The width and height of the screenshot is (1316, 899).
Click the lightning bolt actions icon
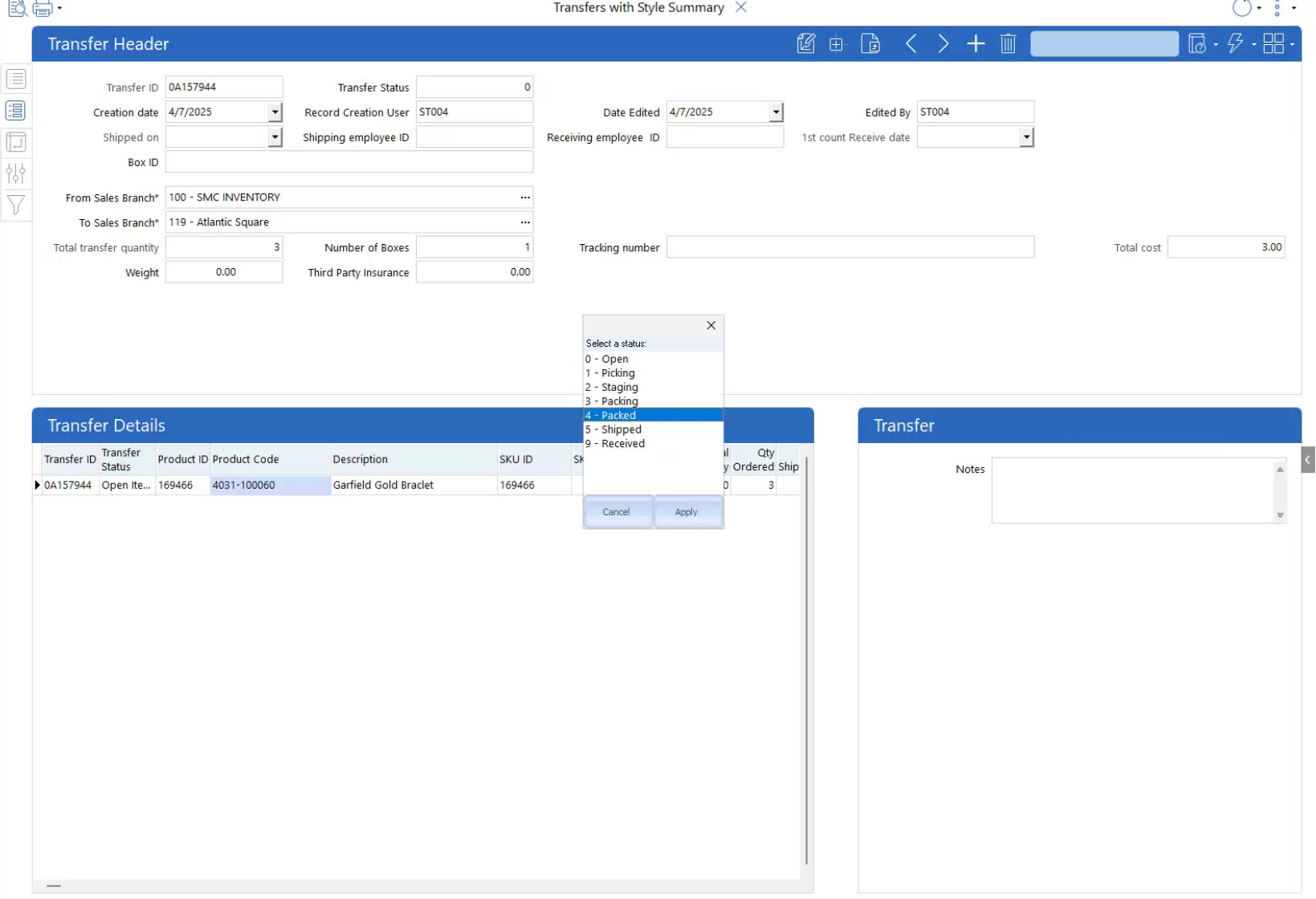point(1236,43)
